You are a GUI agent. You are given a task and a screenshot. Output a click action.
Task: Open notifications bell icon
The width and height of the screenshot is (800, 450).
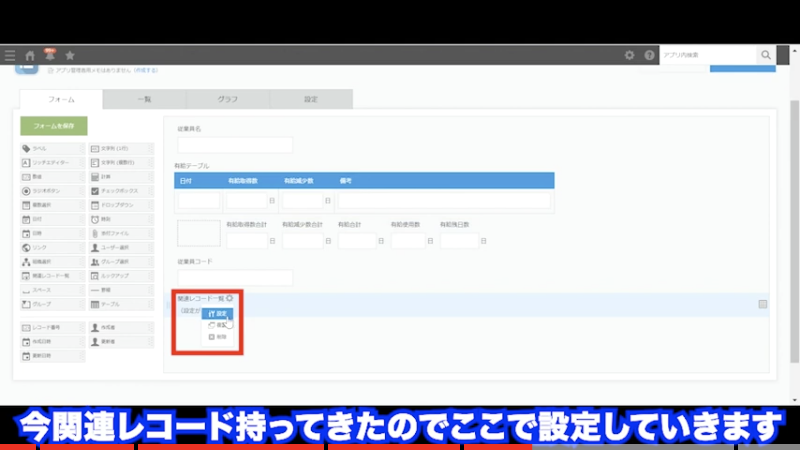(x=49, y=55)
